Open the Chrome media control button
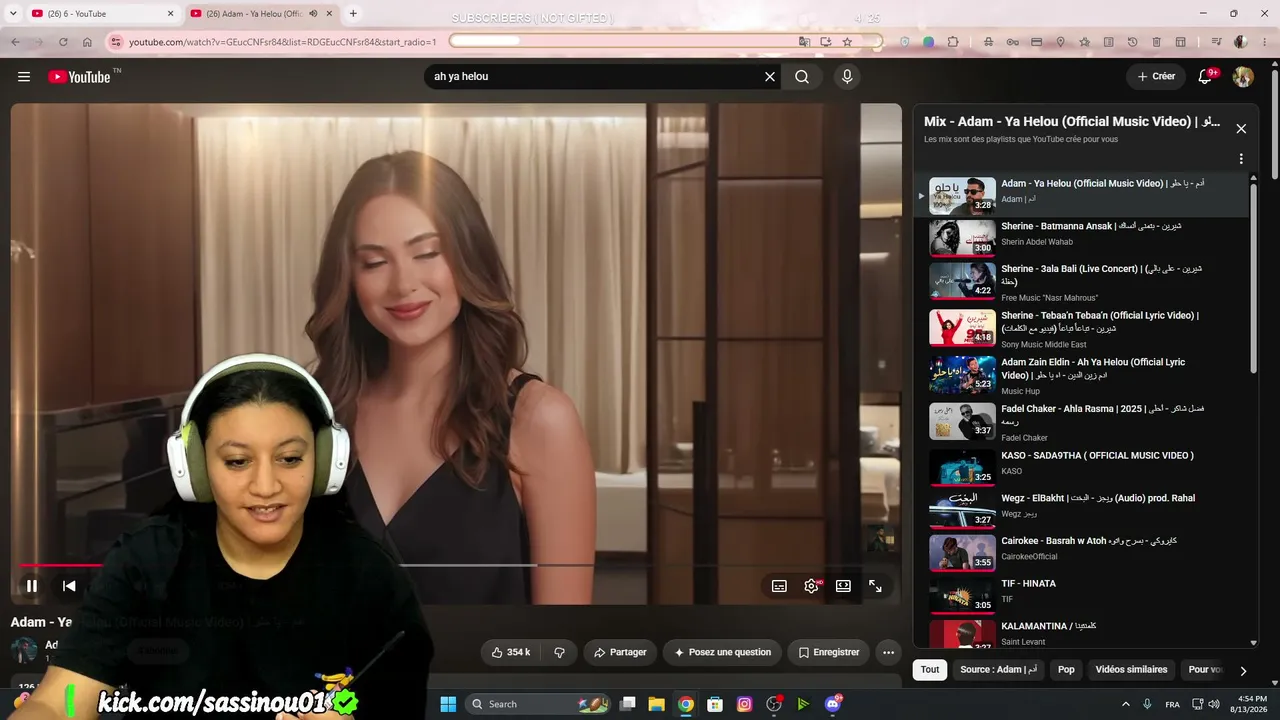 tap(1216, 42)
